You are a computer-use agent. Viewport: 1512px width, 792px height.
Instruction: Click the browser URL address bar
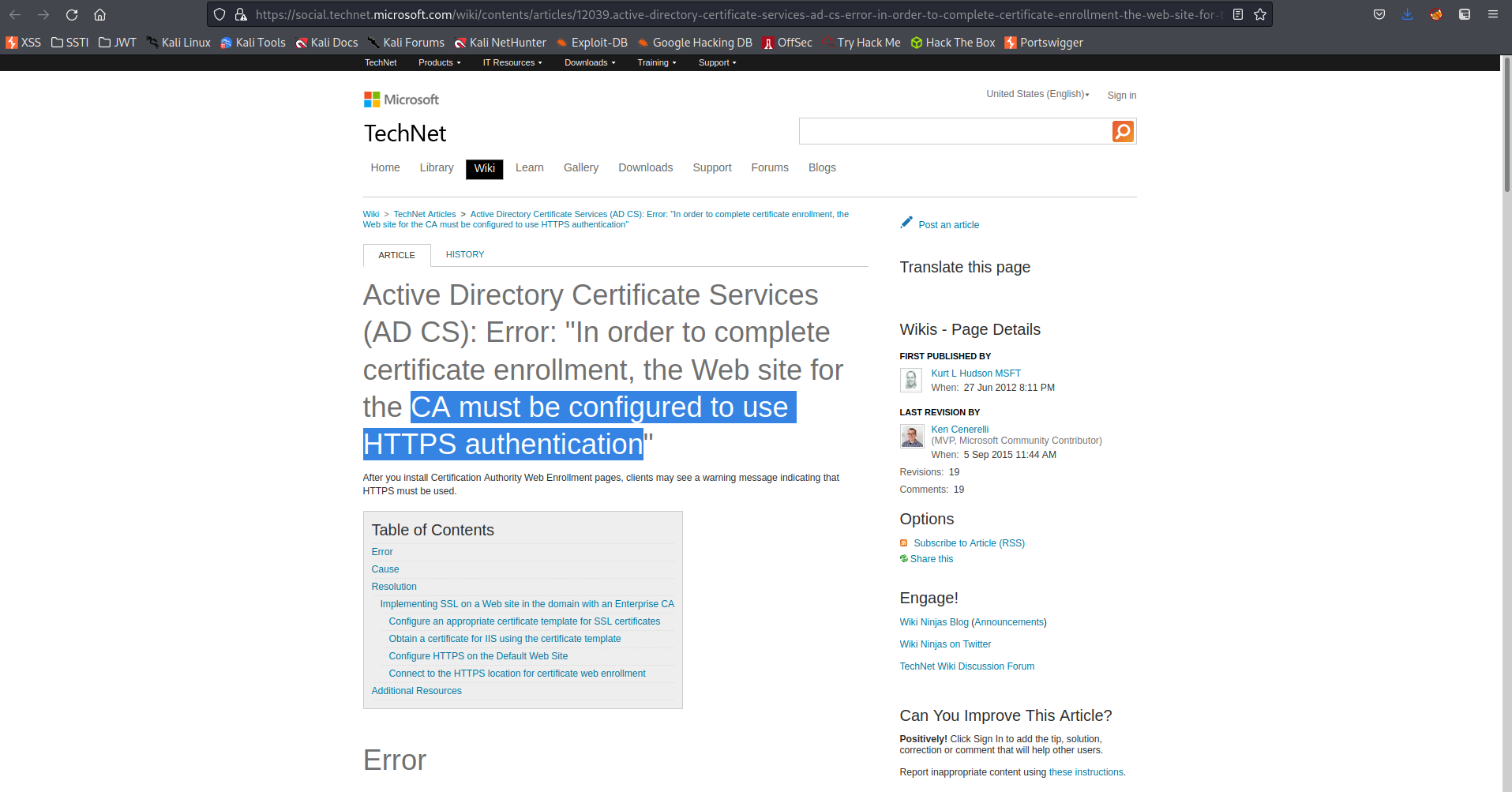pyautogui.click(x=738, y=14)
